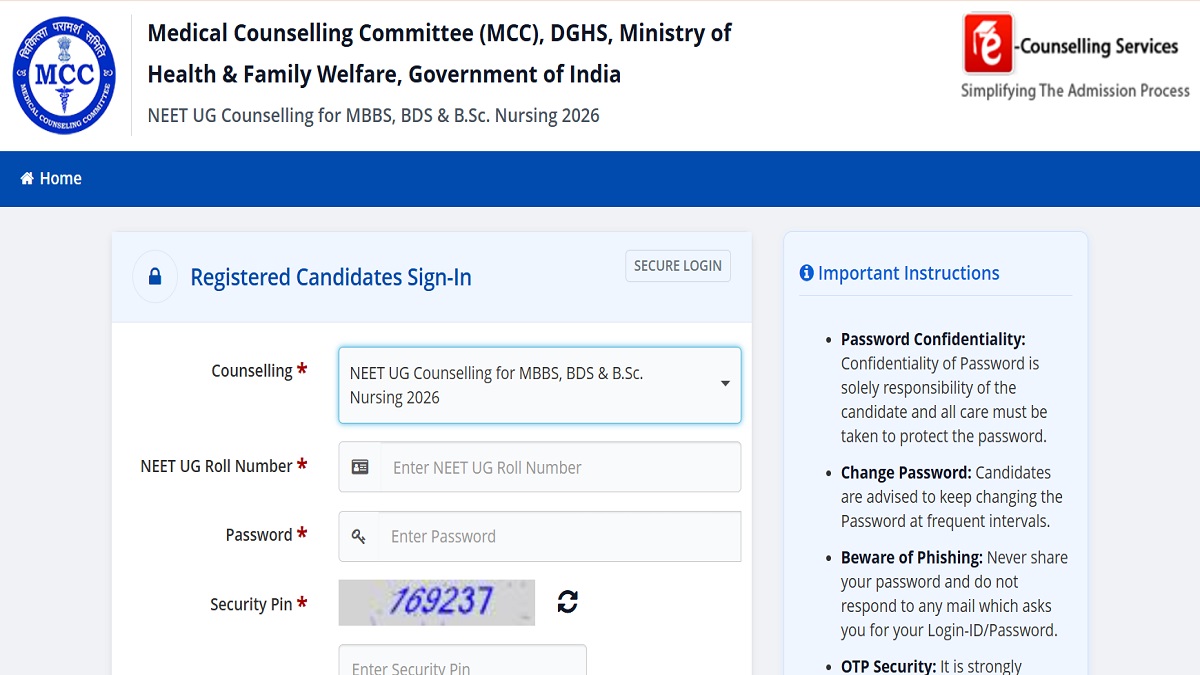Click the Important Instructions heading
Screen dimensions: 1200x675
click(909, 273)
